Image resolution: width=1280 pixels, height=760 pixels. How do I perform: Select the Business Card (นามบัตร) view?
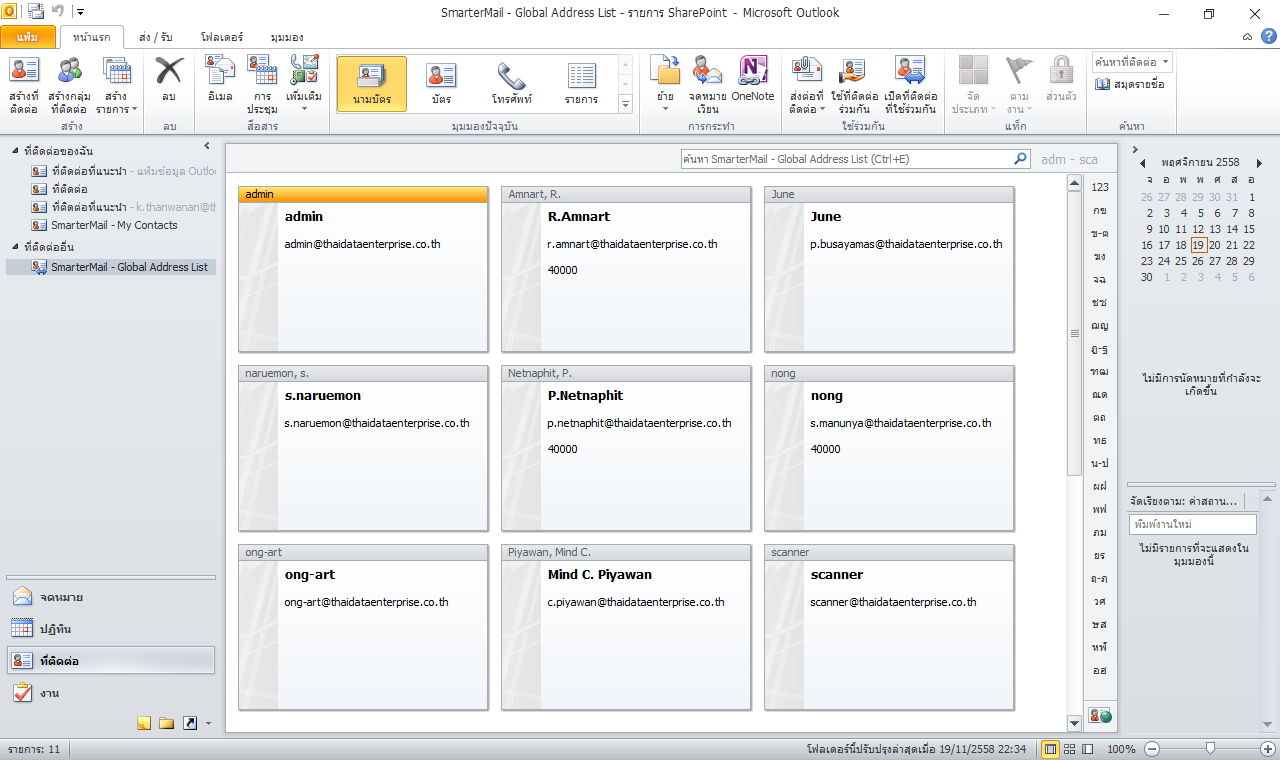372,84
